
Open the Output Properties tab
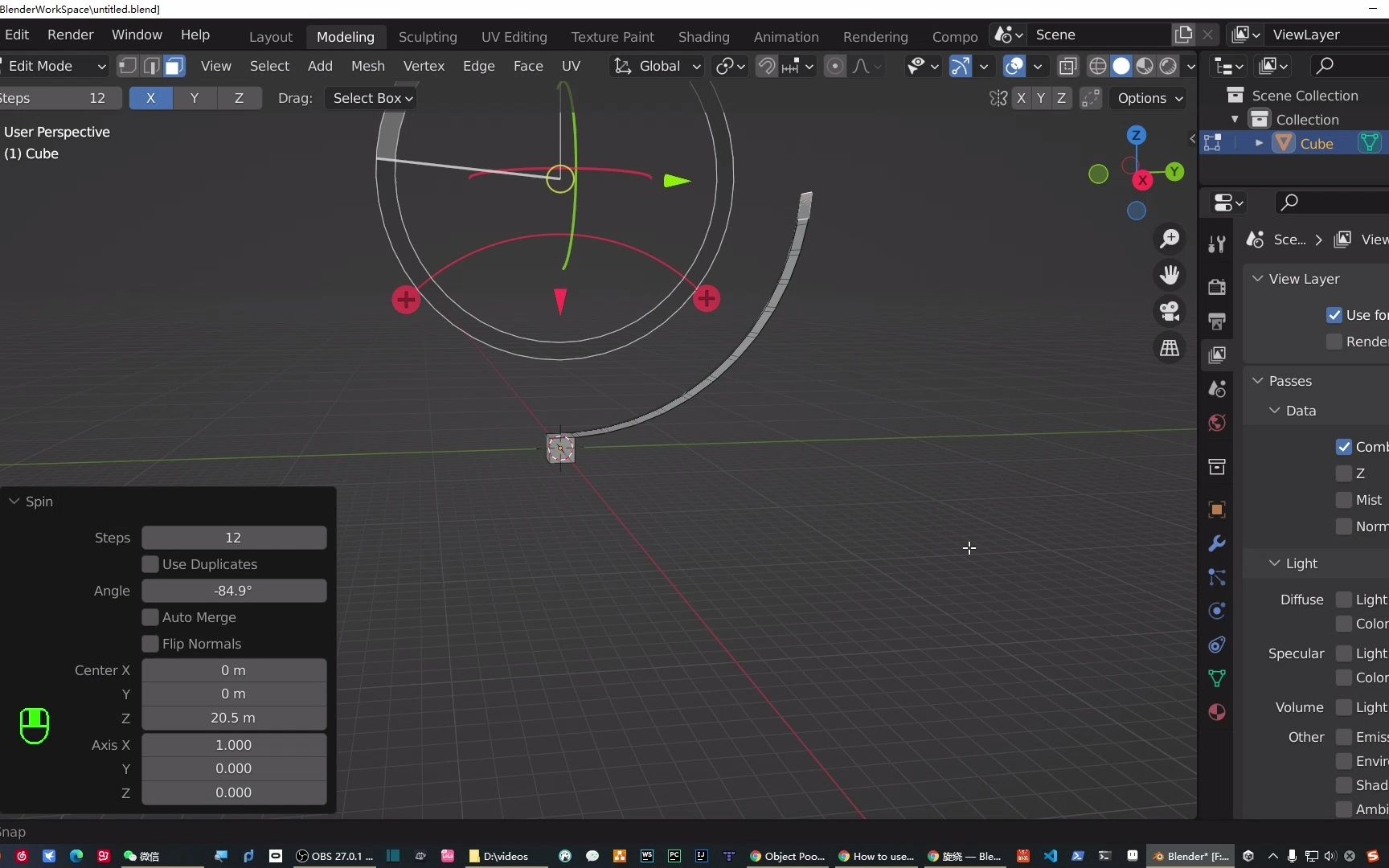coord(1216,321)
